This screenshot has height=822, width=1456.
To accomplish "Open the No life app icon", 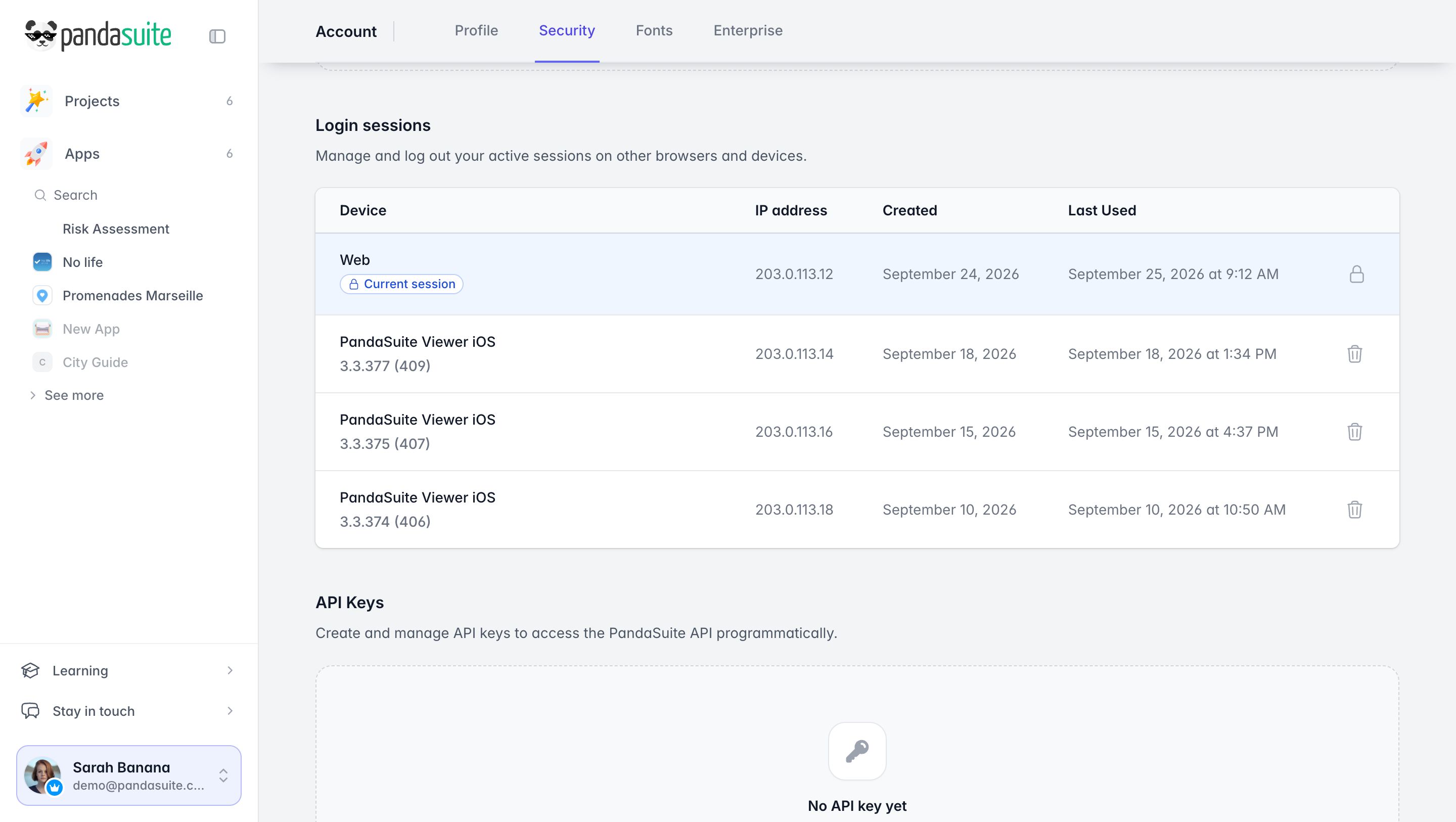I will point(42,262).
